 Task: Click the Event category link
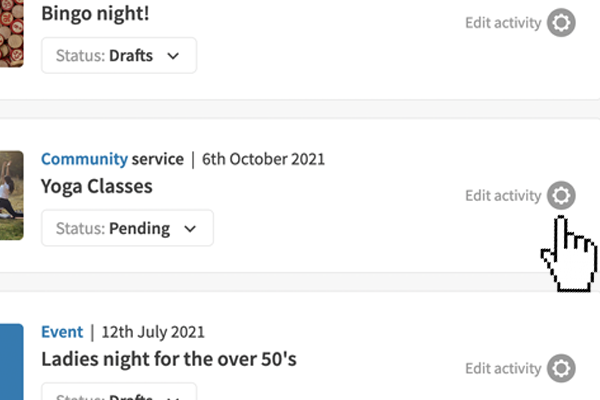click(x=62, y=331)
